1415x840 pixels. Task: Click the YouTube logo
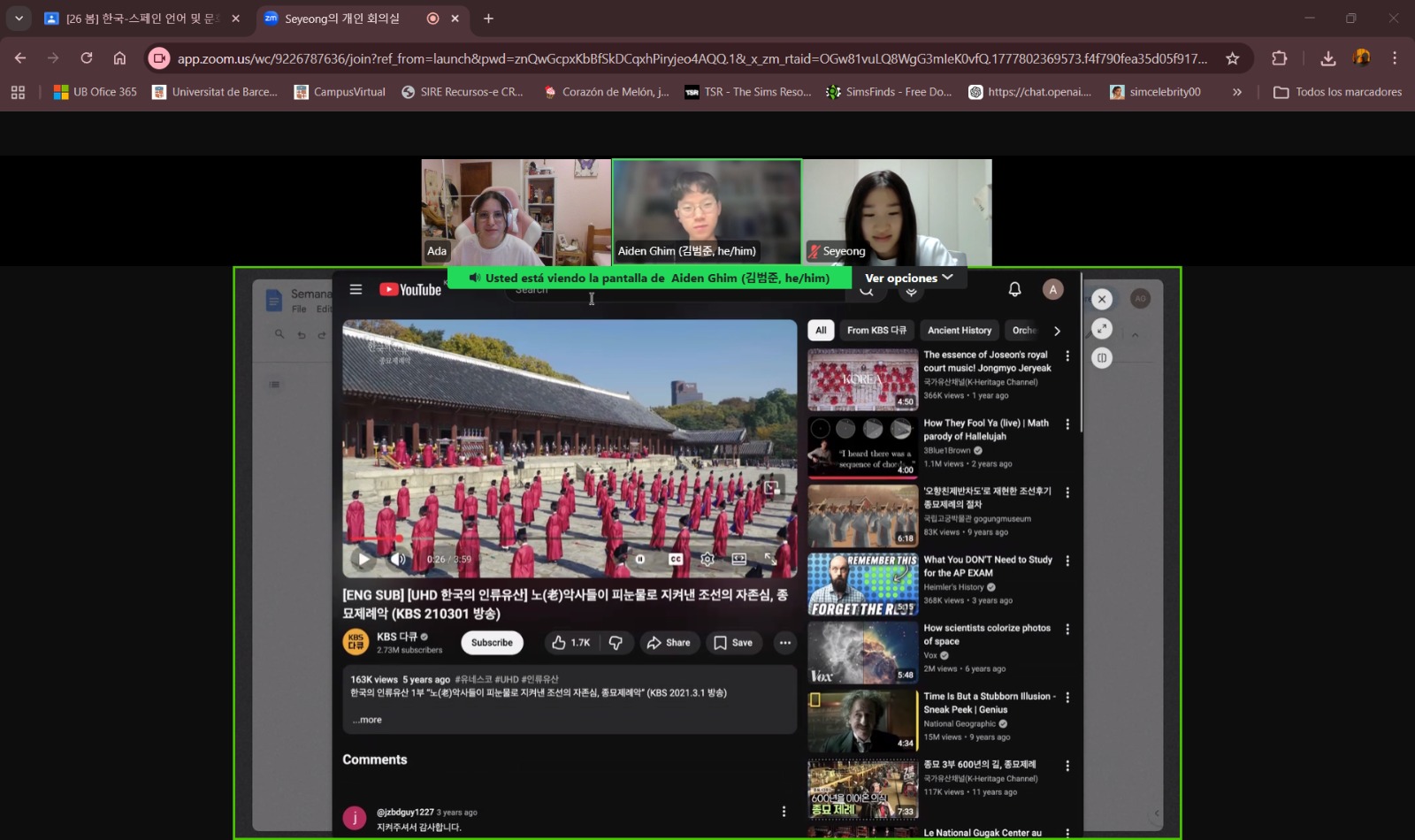[x=410, y=290]
